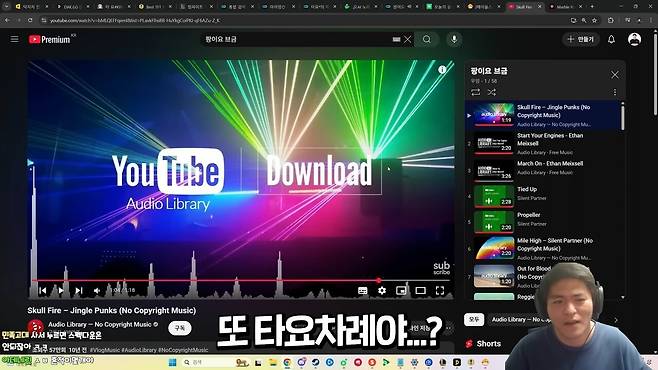Screen dimensions: 658x370
Task: Skip to previous video in player
Action: 42,290
